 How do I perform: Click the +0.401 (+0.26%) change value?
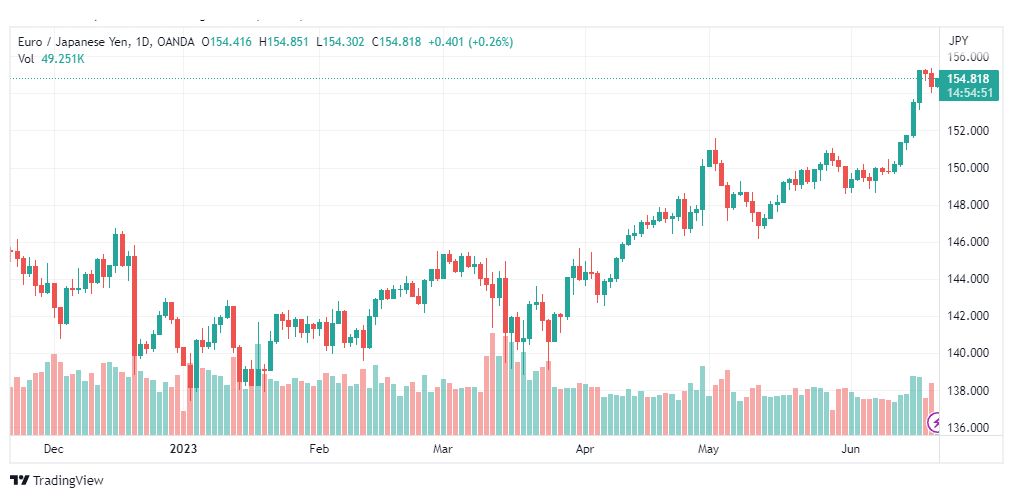pos(470,42)
